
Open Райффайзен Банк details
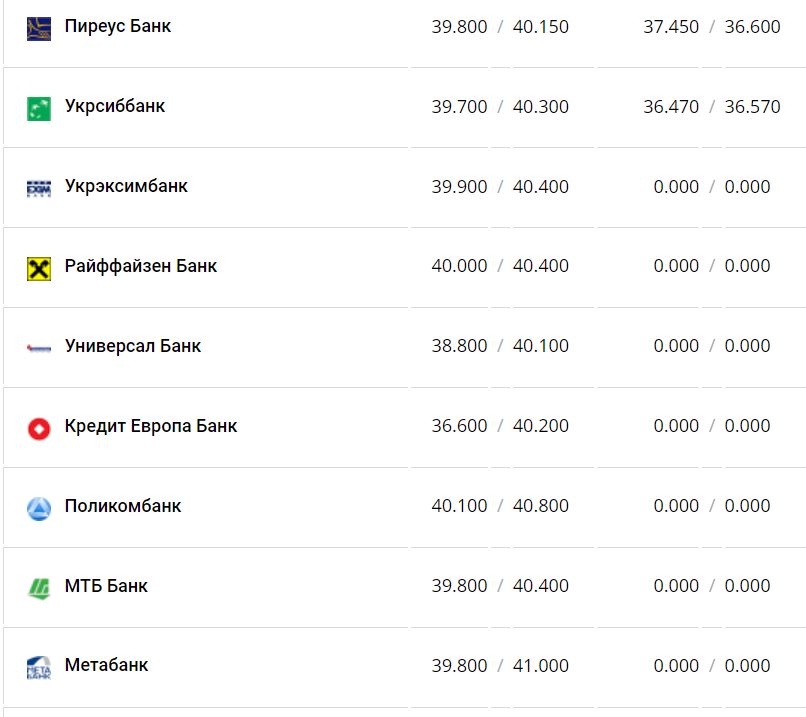point(141,266)
